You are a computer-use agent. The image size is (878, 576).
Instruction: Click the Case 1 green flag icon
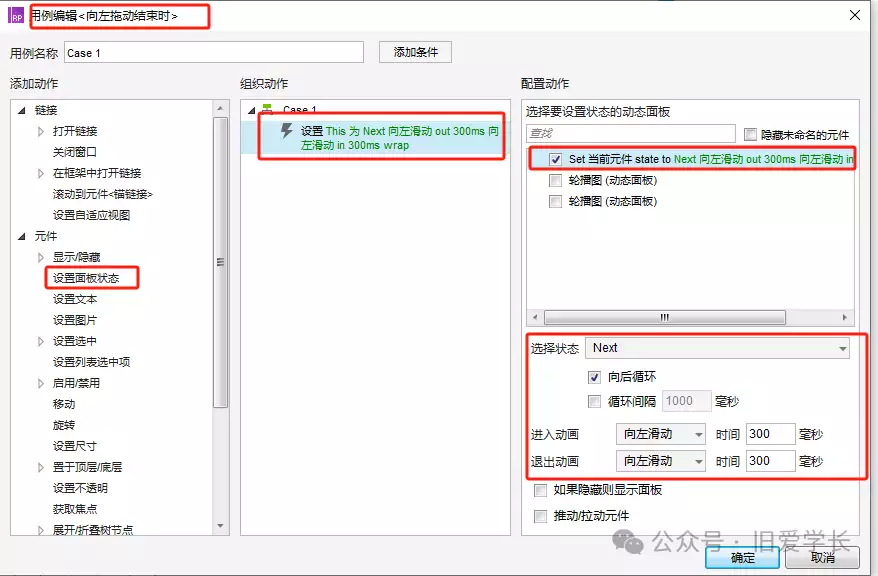[268, 110]
